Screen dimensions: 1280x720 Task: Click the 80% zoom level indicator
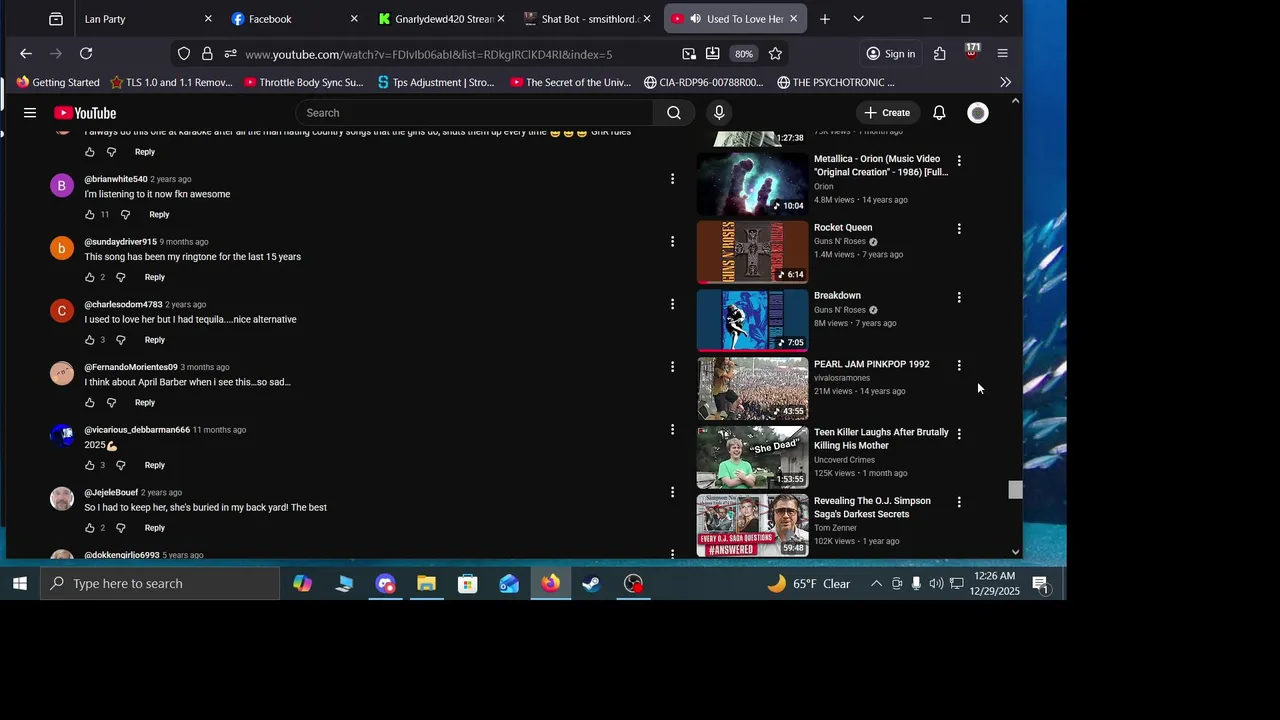743,54
